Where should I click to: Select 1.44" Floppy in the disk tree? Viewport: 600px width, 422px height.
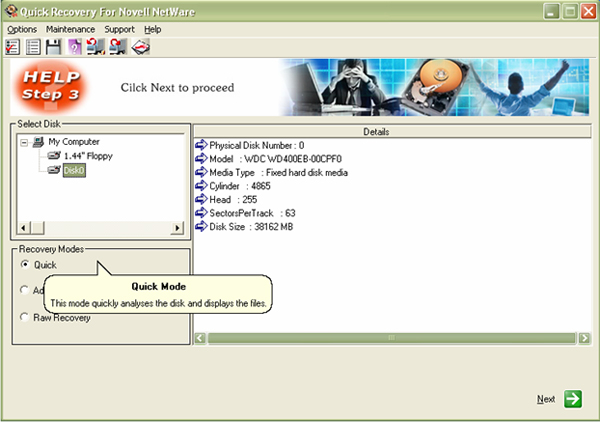[x=88, y=156]
